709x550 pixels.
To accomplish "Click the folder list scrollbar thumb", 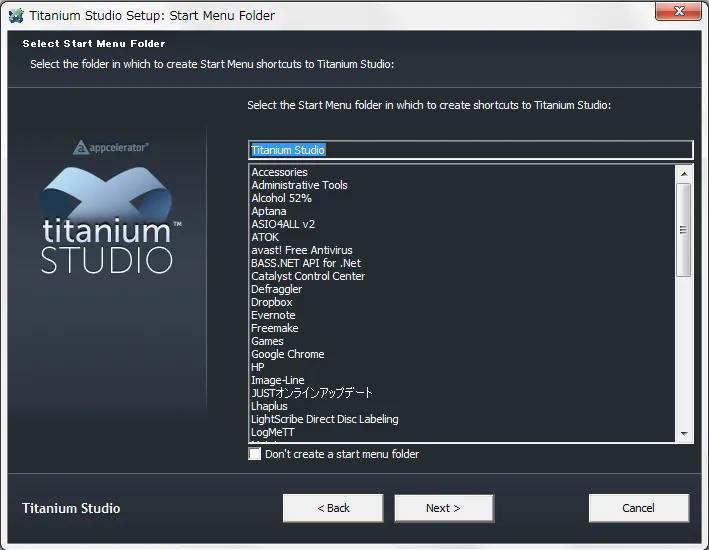I will [684, 229].
